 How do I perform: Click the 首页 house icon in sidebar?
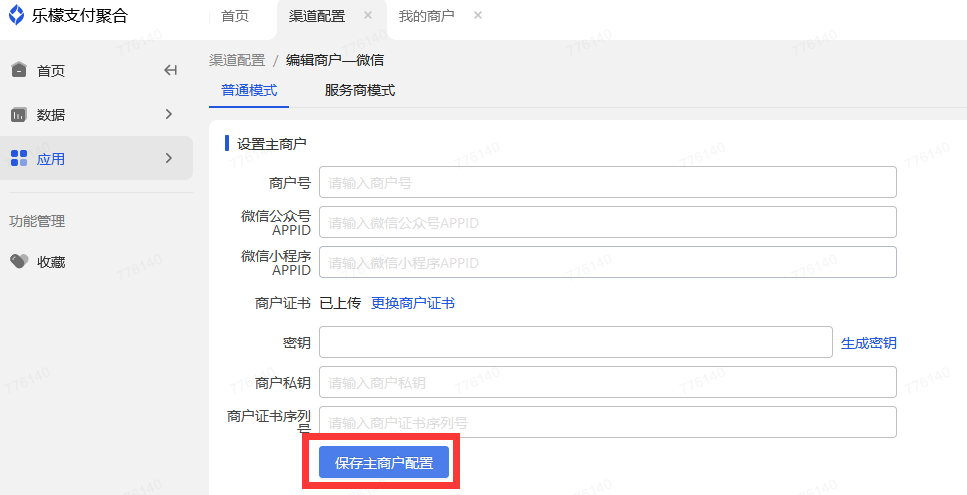[x=19, y=70]
